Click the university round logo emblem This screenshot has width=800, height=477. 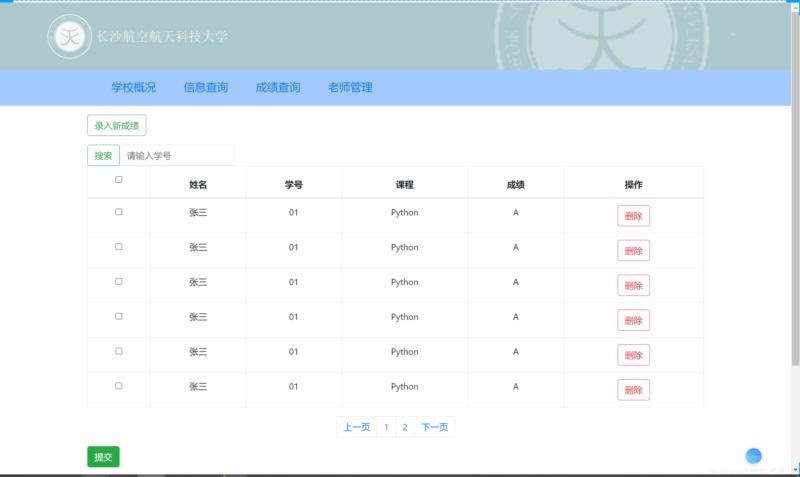pos(70,37)
